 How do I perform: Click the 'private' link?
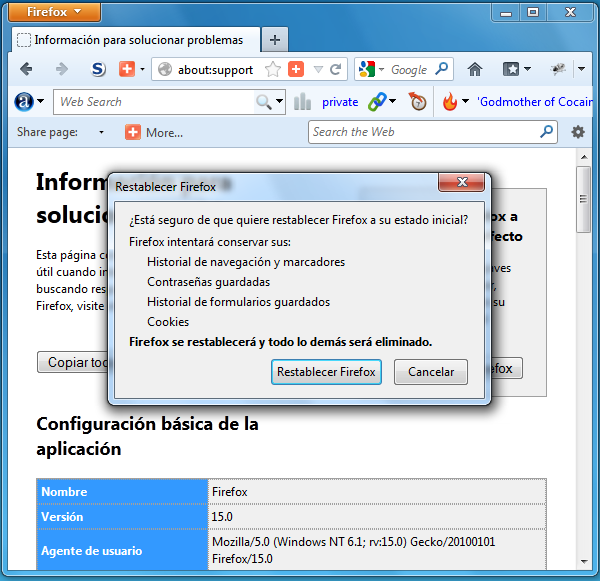(x=340, y=102)
